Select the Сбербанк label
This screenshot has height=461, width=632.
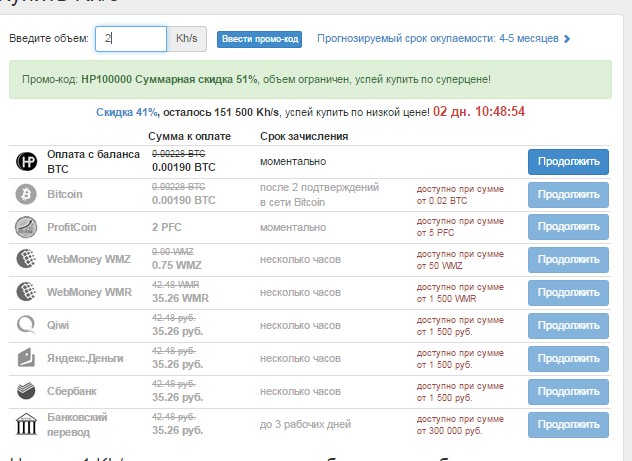coord(72,391)
